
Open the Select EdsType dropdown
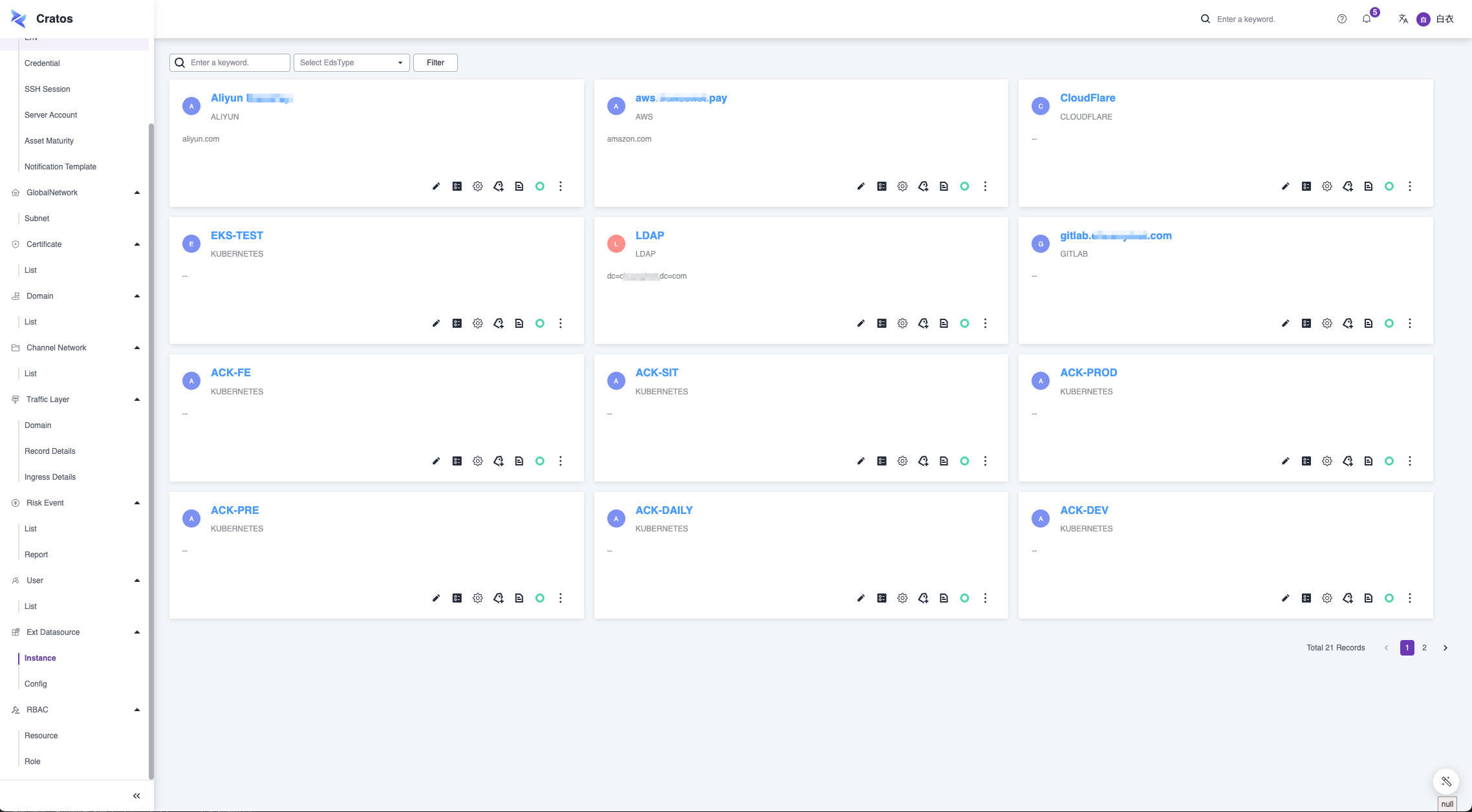[x=351, y=63]
